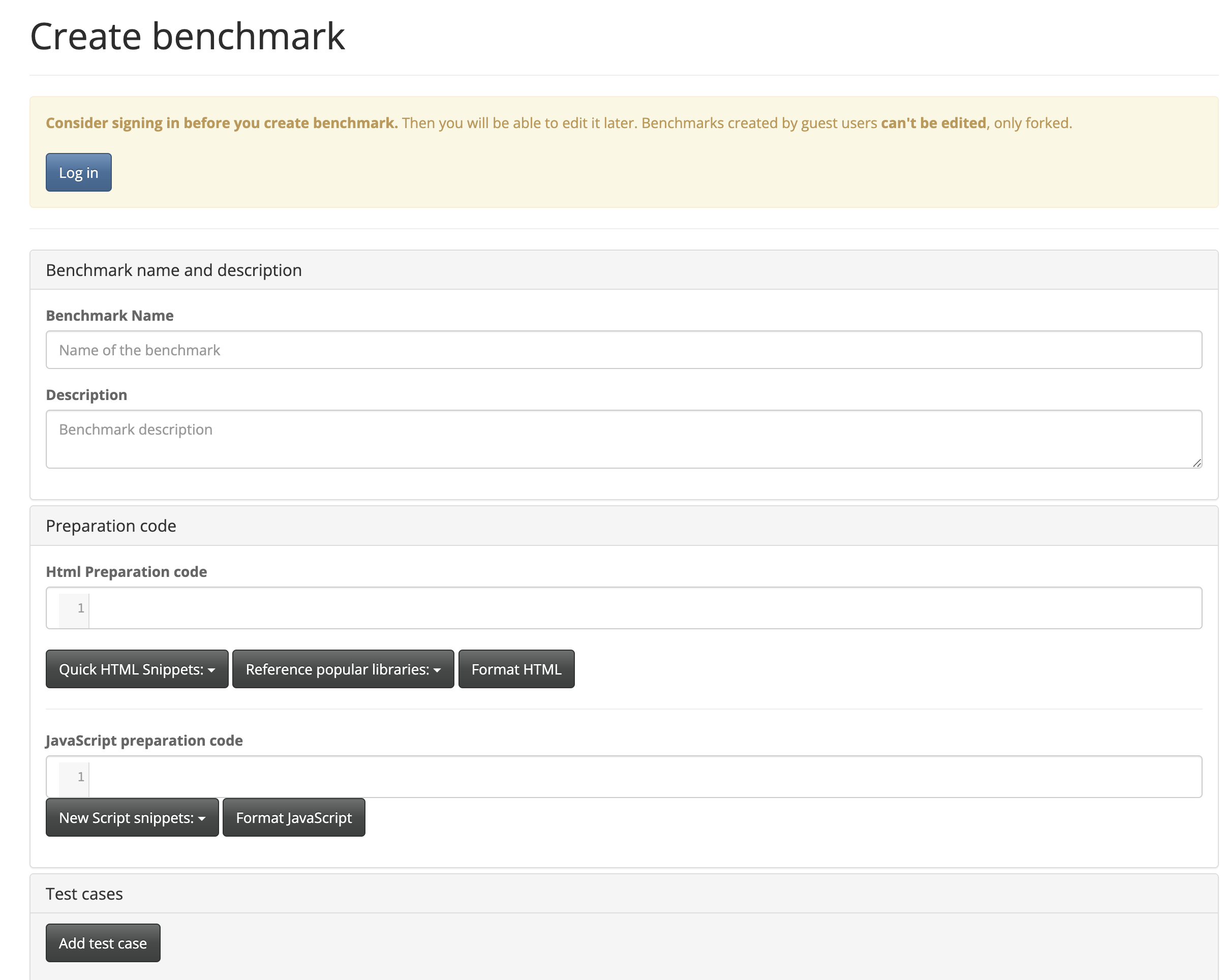Click the Format JavaScript button
The width and height of the screenshot is (1227, 980).
(294, 818)
